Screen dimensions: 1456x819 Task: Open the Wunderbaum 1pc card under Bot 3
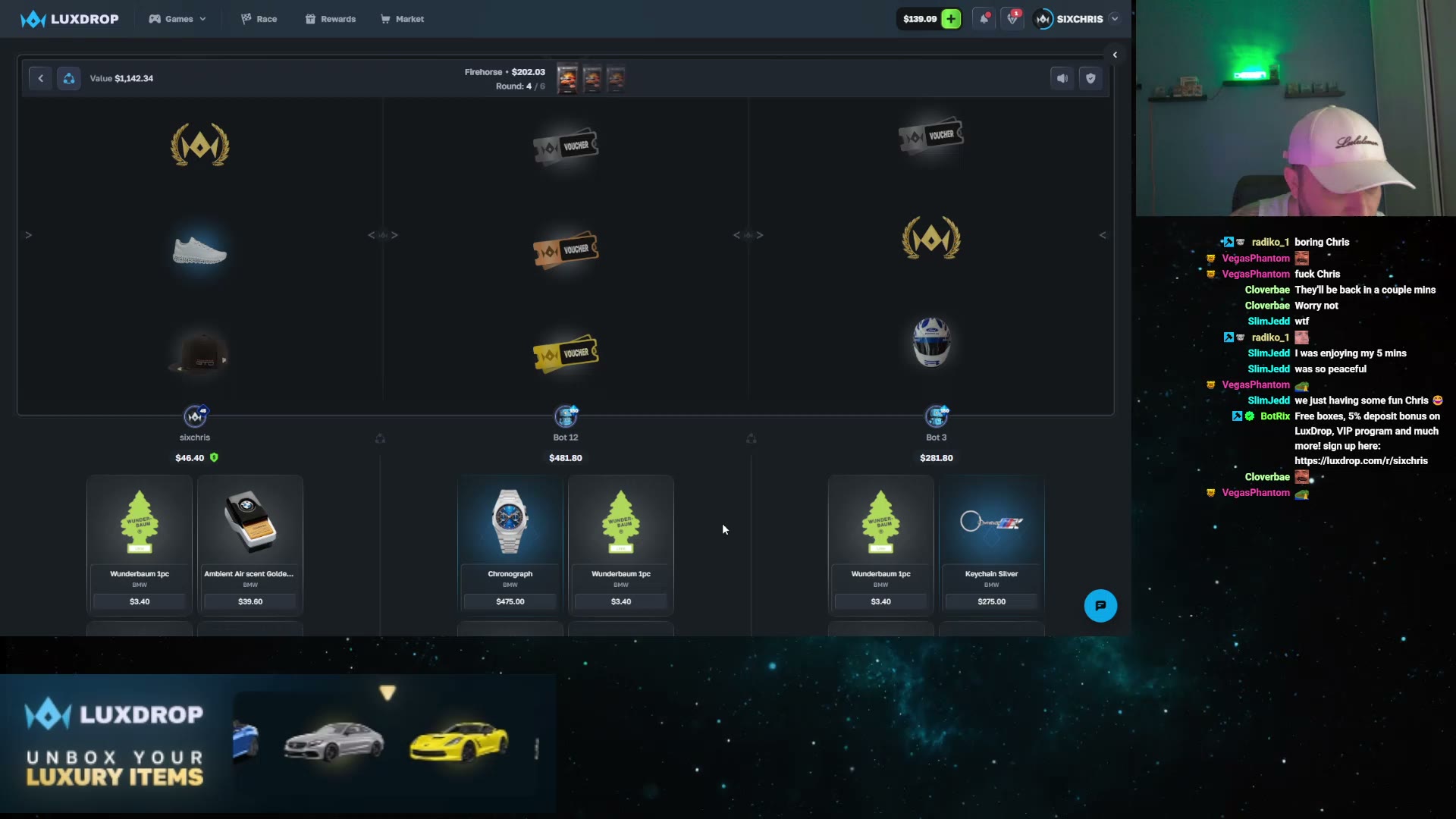click(x=880, y=544)
